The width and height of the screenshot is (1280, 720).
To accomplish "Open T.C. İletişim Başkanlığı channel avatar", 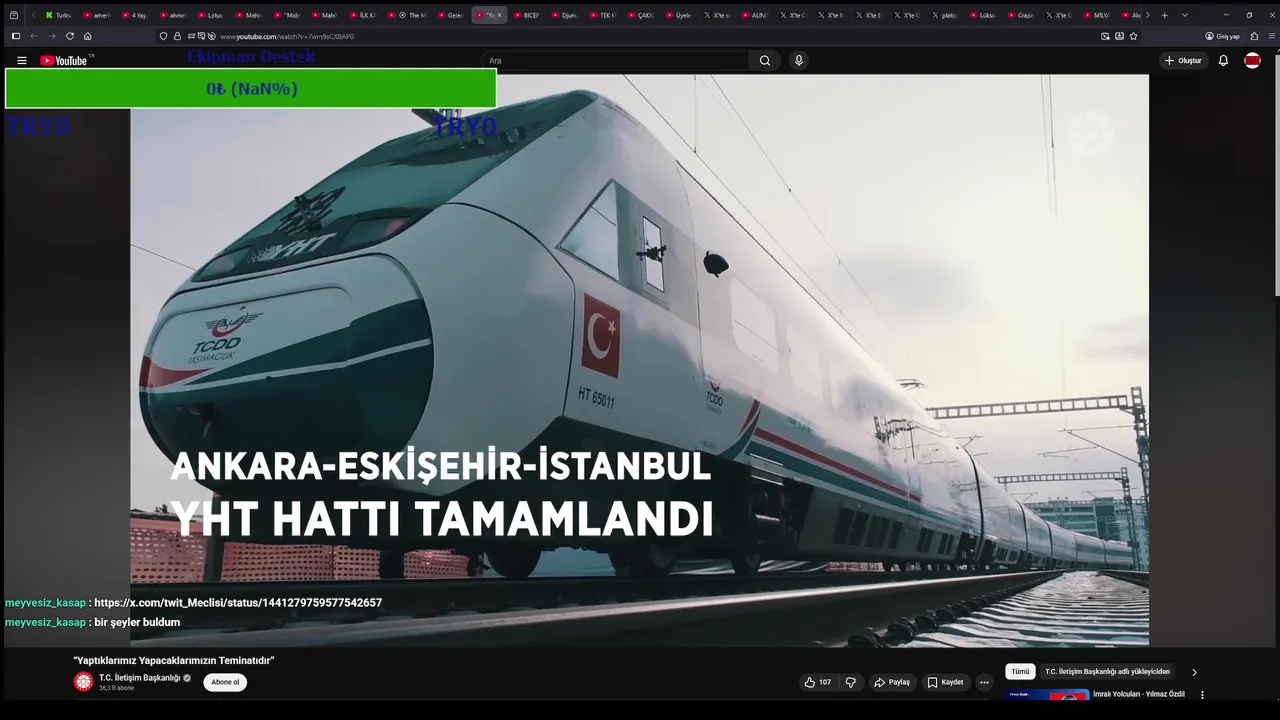I will (83, 682).
